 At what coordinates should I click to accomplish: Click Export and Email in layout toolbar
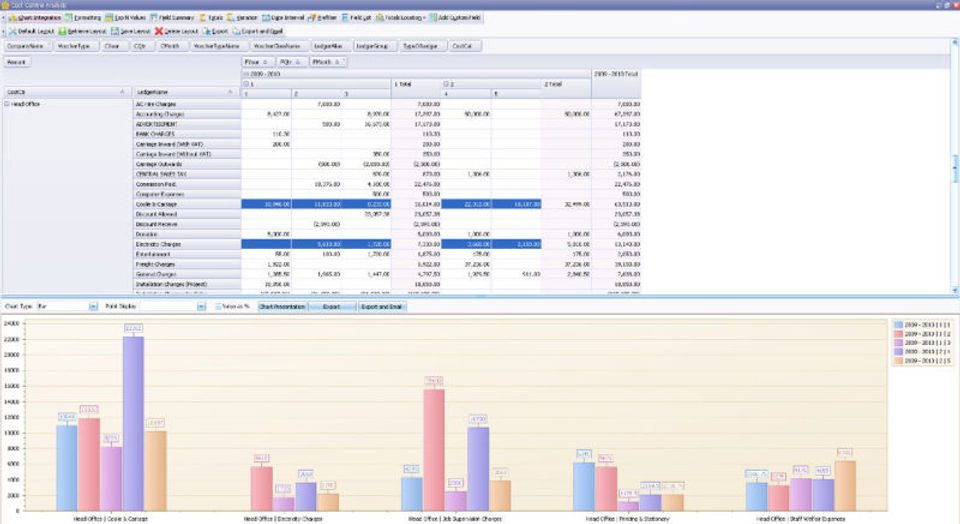click(258, 31)
